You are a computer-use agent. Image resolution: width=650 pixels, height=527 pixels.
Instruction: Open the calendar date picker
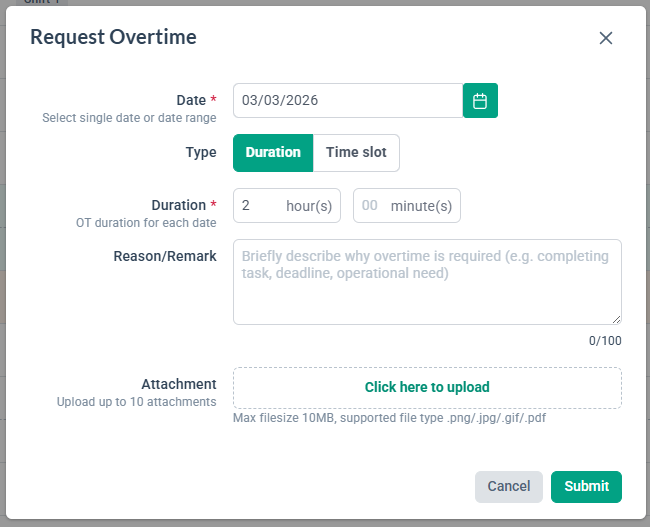pyautogui.click(x=480, y=101)
